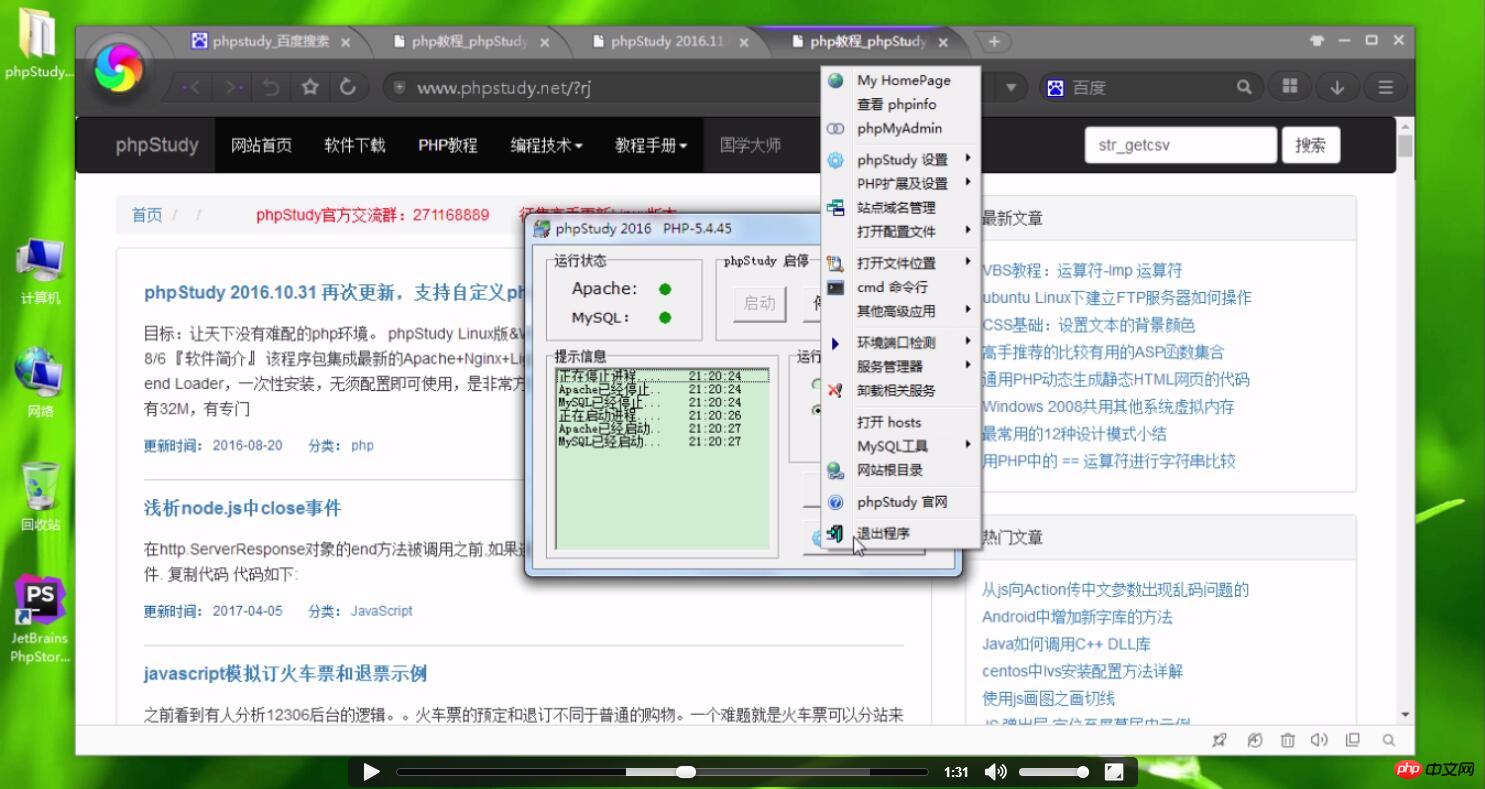Image resolution: width=1485 pixels, height=789 pixels.
Task: Expand the phpStudy 设置 submenu
Action: click(900, 159)
